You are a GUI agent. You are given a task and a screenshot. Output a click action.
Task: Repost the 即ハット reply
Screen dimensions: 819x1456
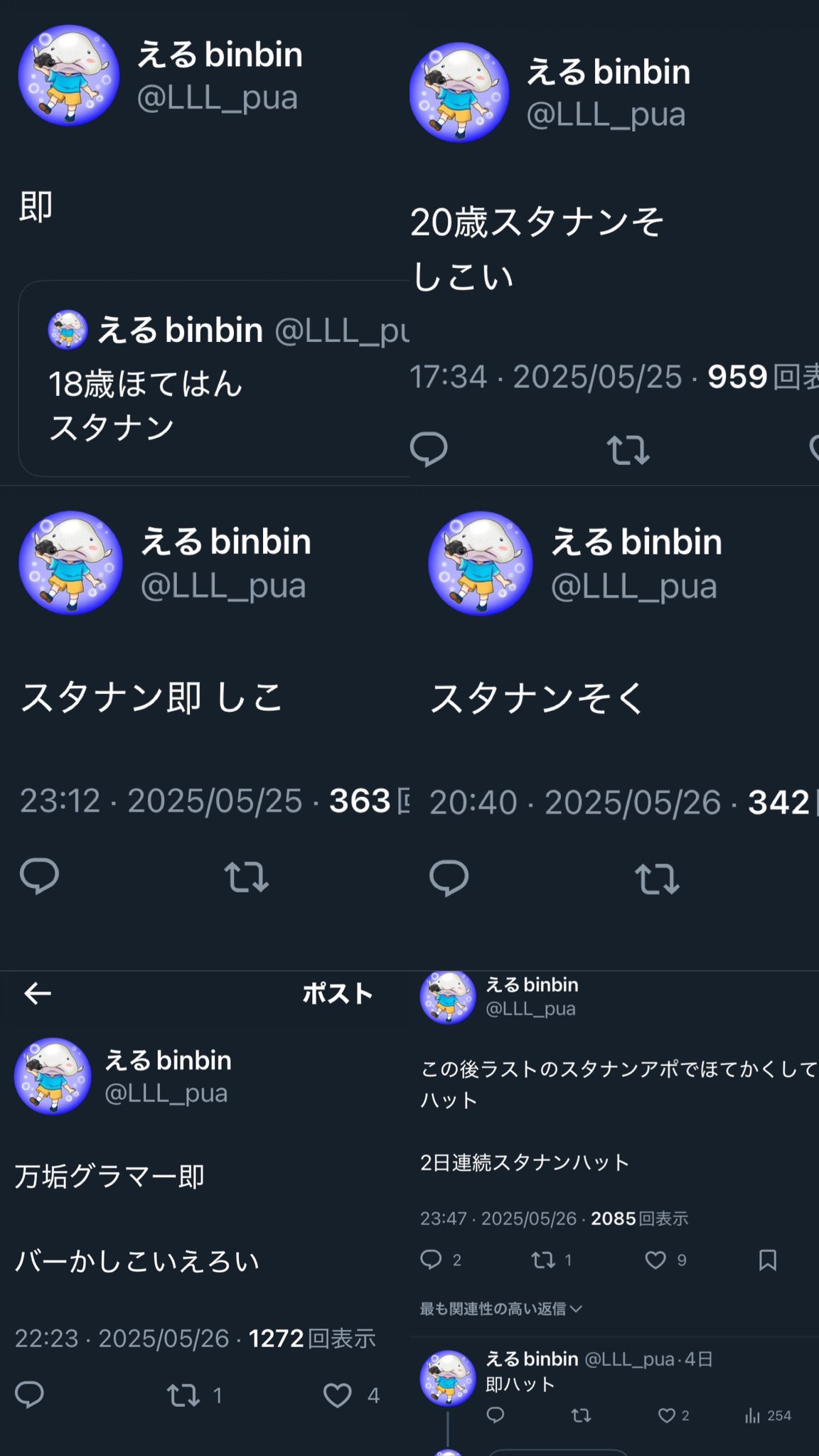582,1415
